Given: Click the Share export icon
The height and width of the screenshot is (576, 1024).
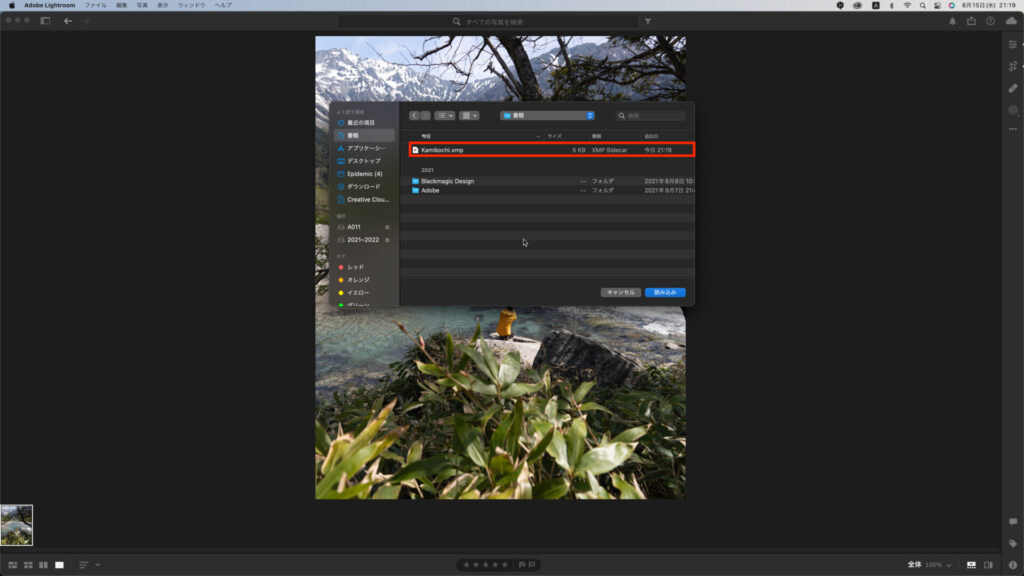Looking at the screenshot, I should 971,22.
